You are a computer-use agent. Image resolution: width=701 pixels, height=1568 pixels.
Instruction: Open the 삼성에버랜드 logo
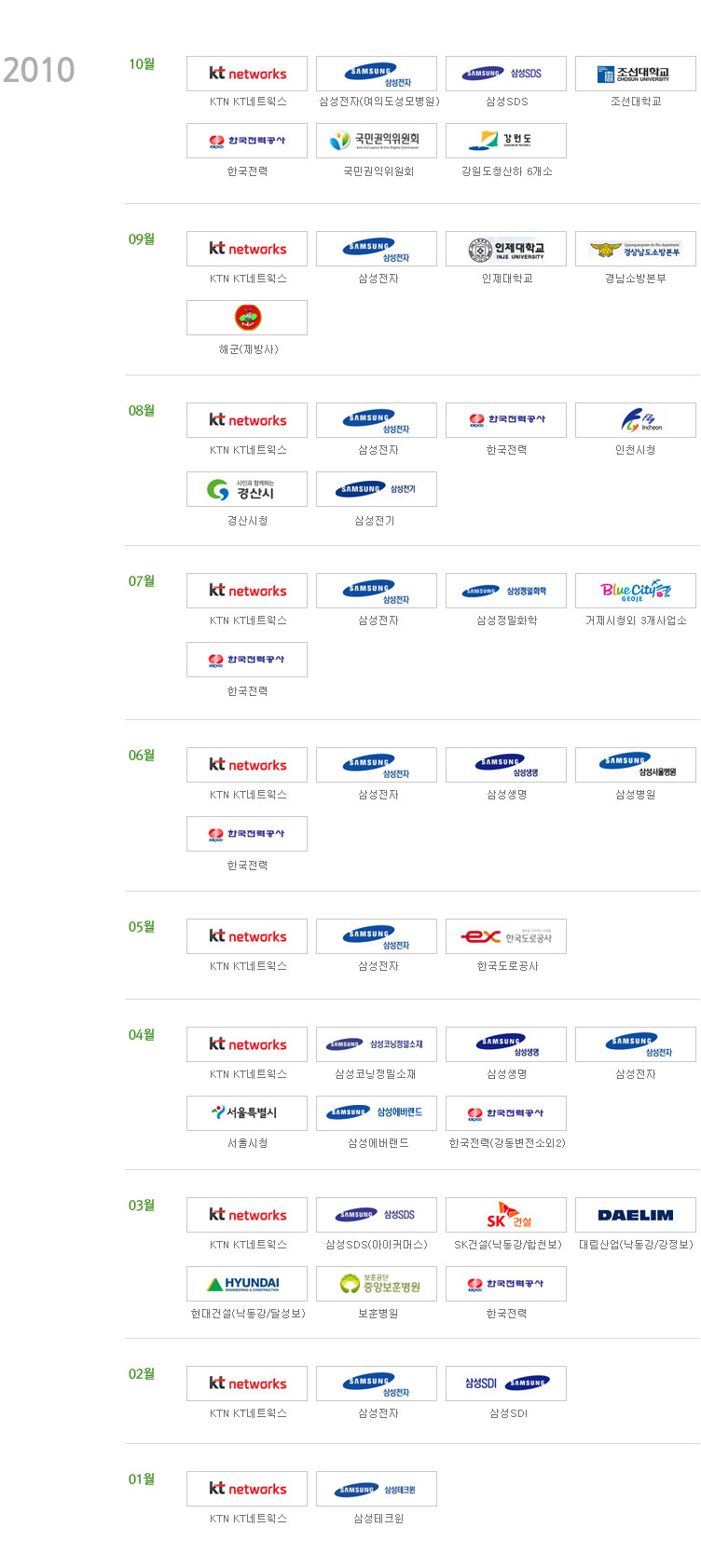coord(377,1113)
